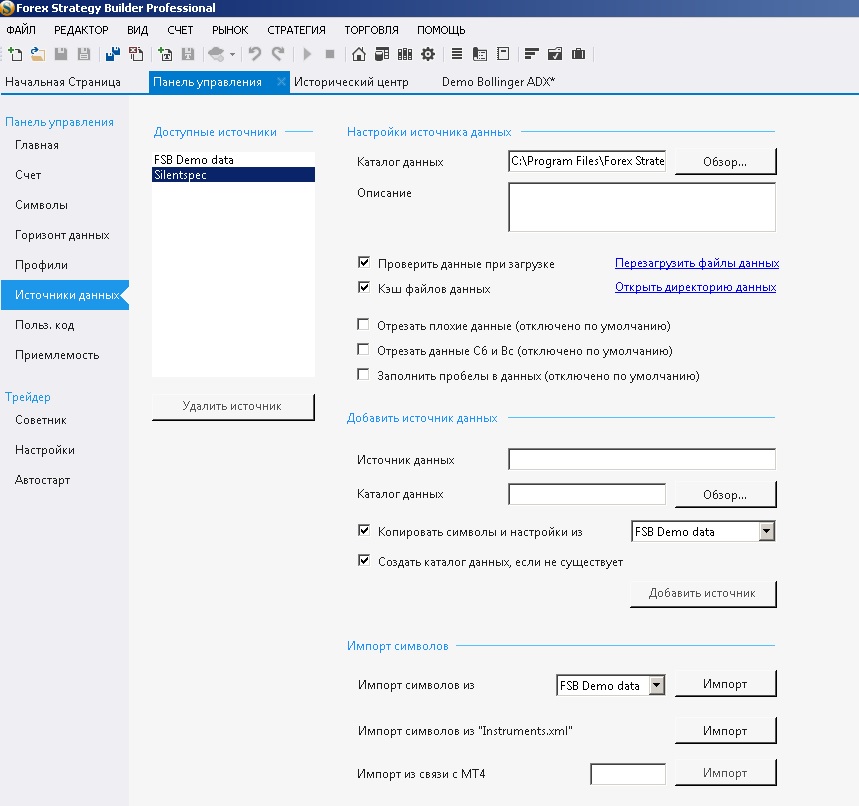Image resolution: width=859 pixels, height=806 pixels.
Task: Open the РЕДАКТОР menu
Action: coord(81,30)
